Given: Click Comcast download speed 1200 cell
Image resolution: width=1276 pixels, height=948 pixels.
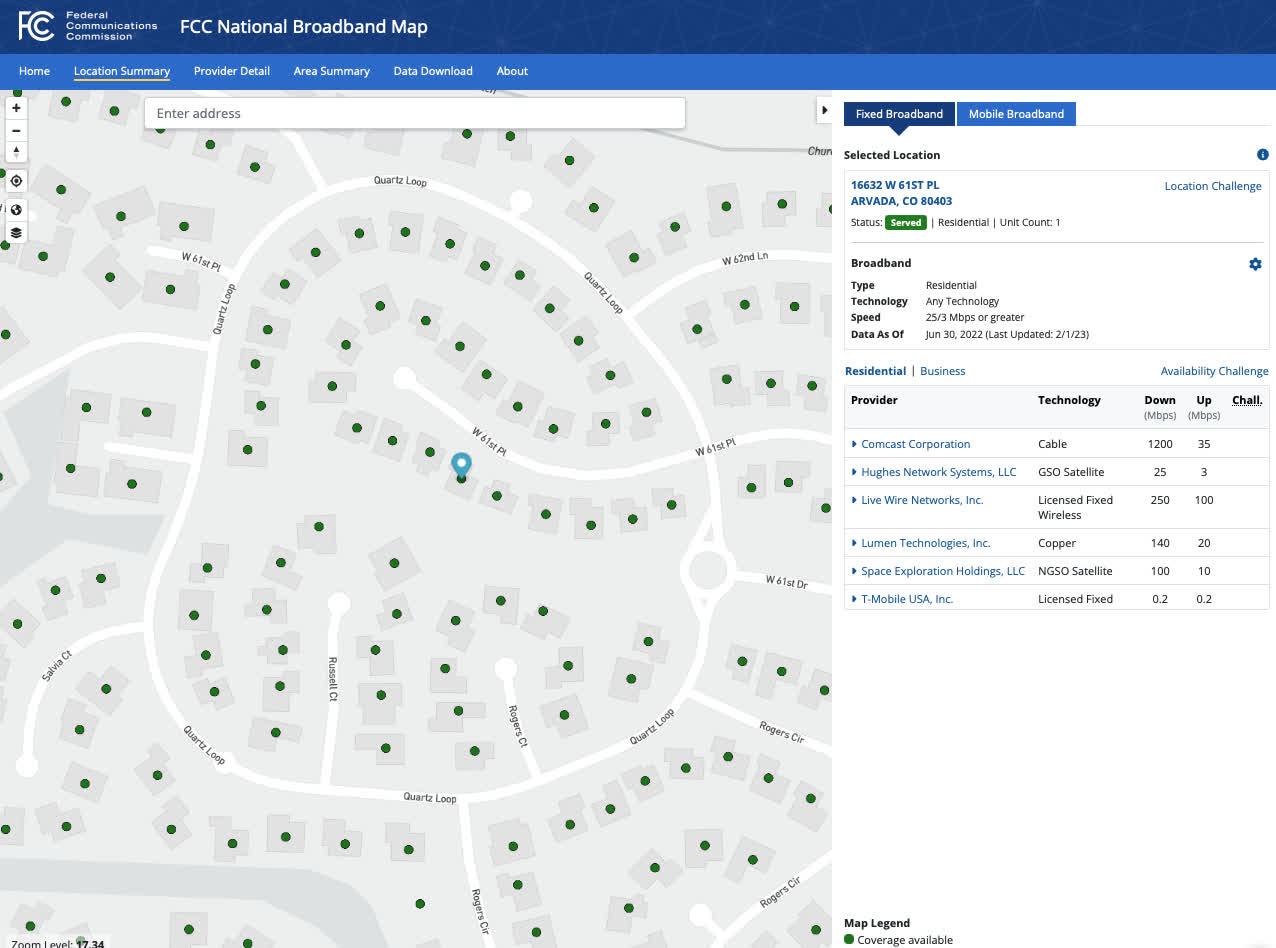Looking at the screenshot, I should pos(1160,444).
